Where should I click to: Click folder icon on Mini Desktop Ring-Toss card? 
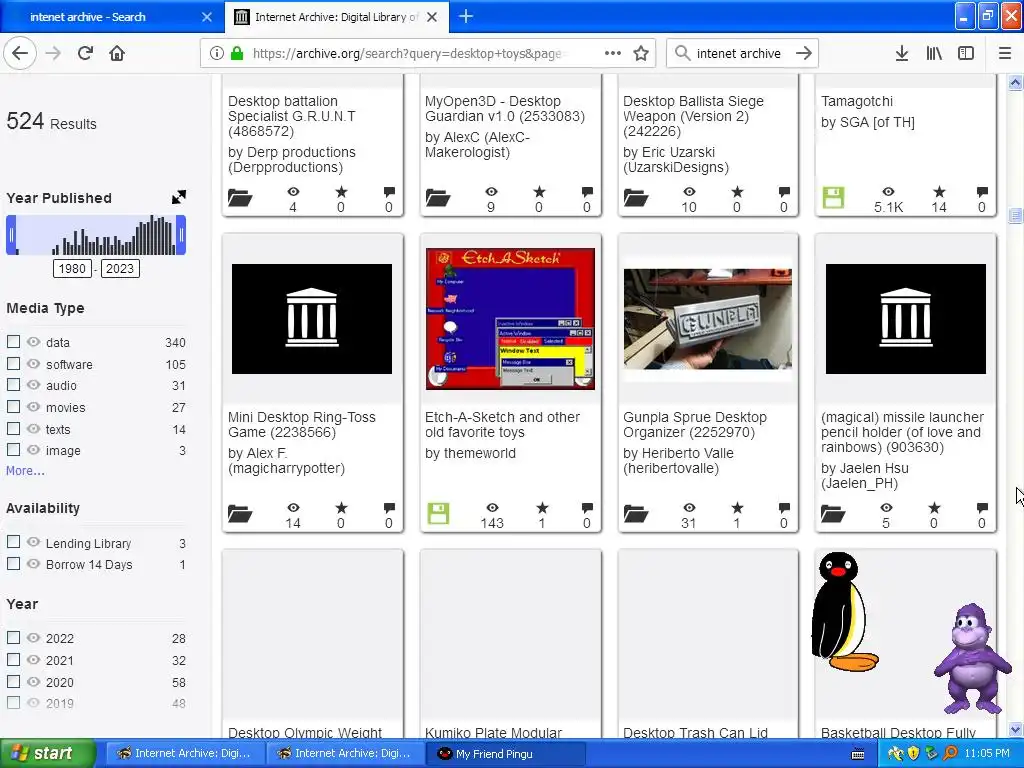240,514
